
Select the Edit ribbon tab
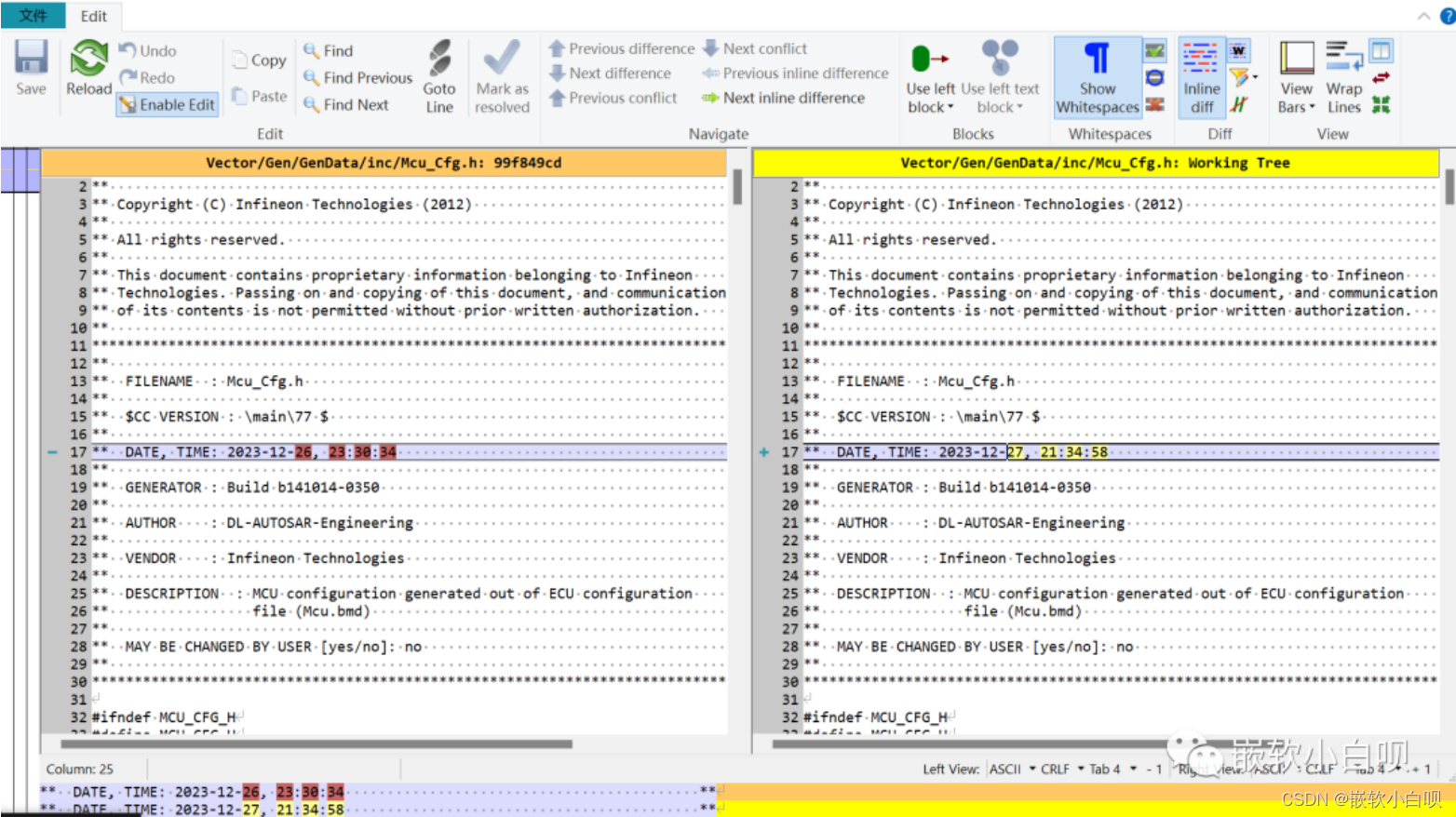tap(94, 16)
